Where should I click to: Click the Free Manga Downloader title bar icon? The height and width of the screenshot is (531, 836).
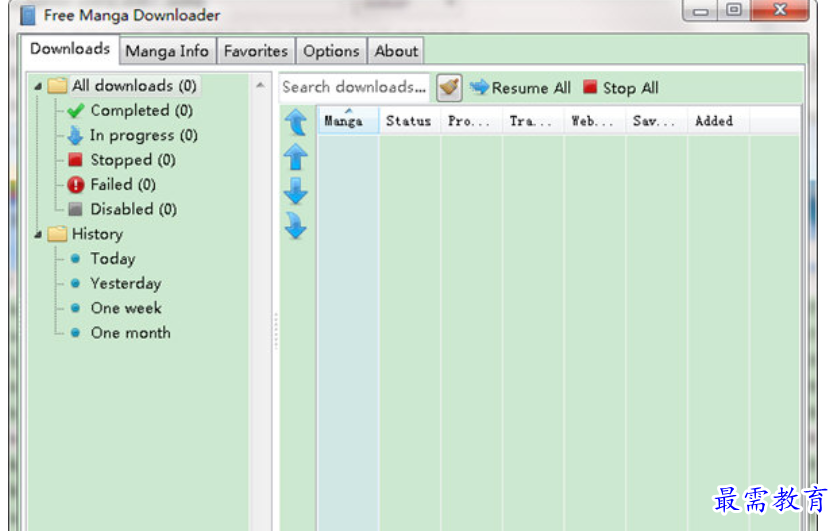[28, 15]
